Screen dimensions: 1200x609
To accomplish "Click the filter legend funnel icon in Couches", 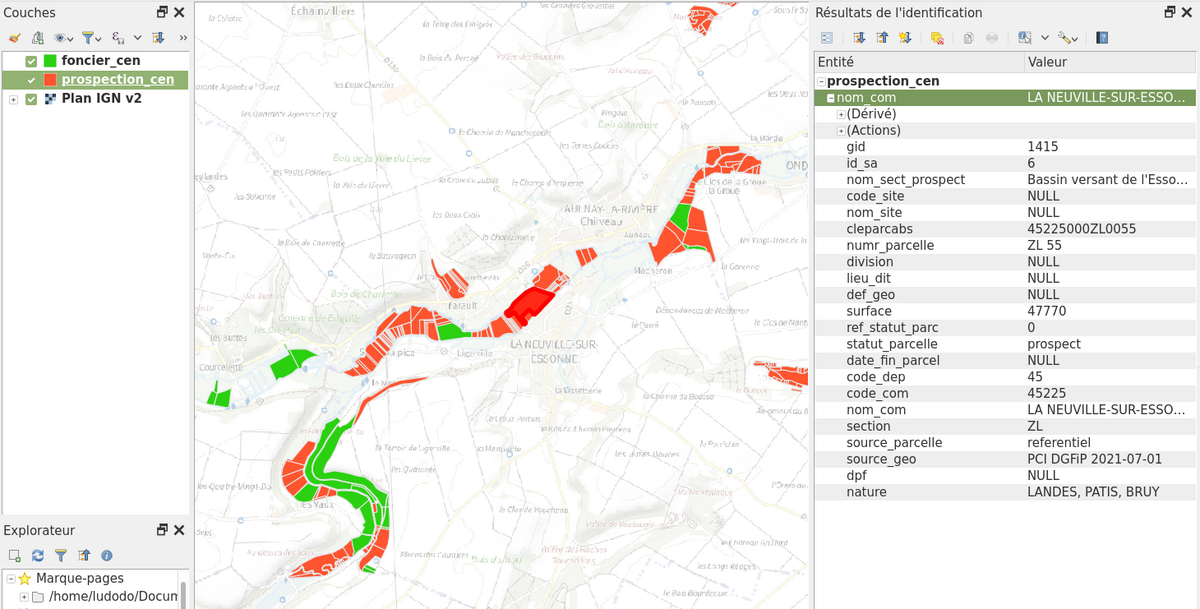I will click(x=89, y=38).
